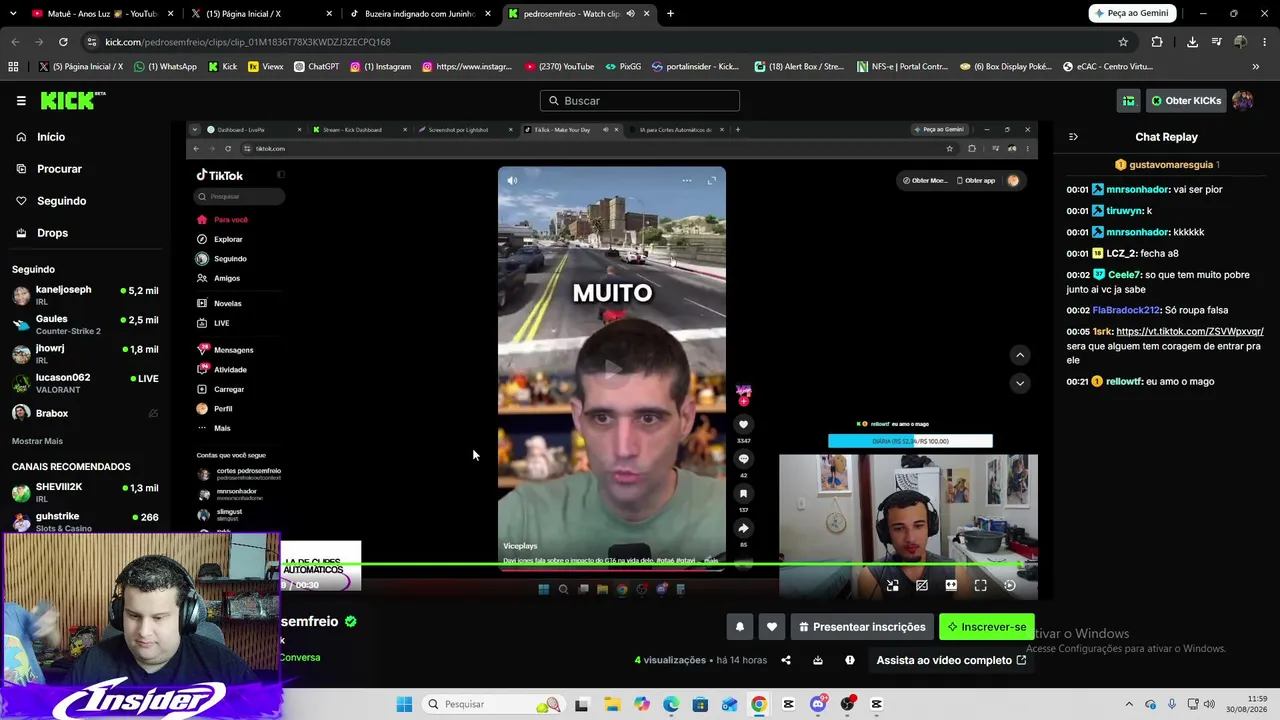Image resolution: width=1280 pixels, height=720 pixels.
Task: Open Chrome downloads icon
Action: (1192, 42)
